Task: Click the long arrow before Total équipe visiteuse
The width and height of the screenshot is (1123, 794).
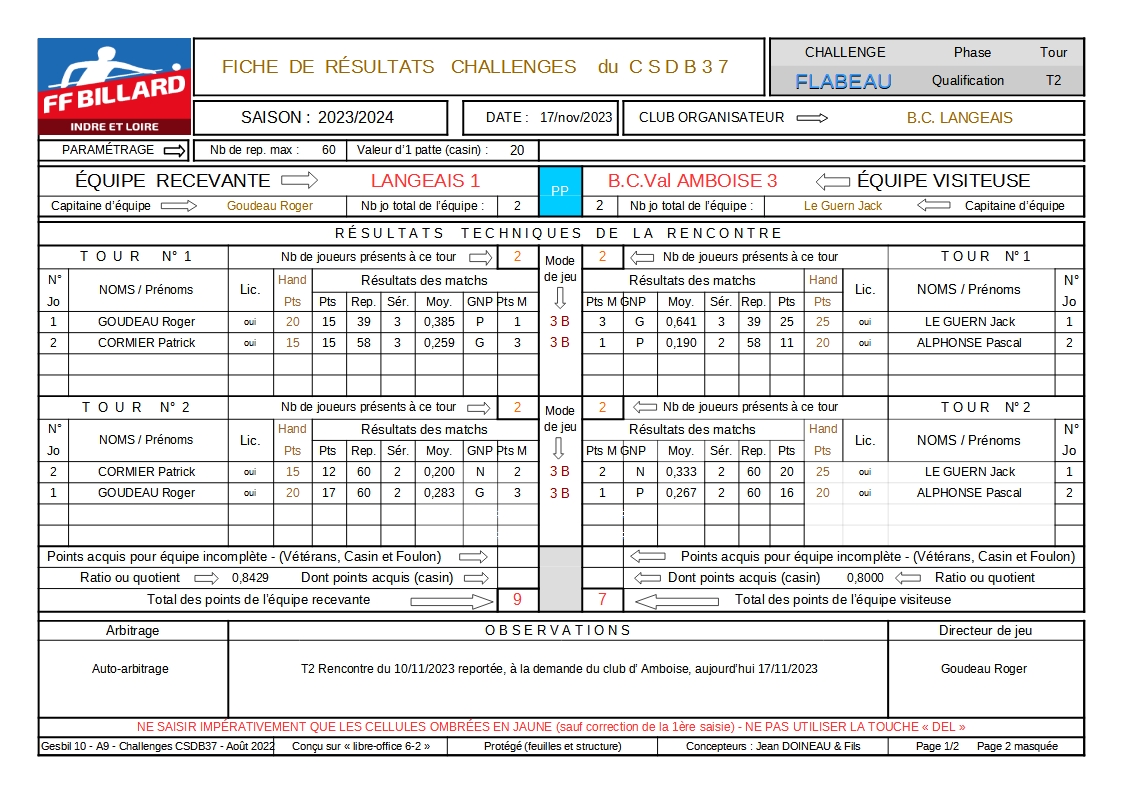Action: pyautogui.click(x=677, y=601)
